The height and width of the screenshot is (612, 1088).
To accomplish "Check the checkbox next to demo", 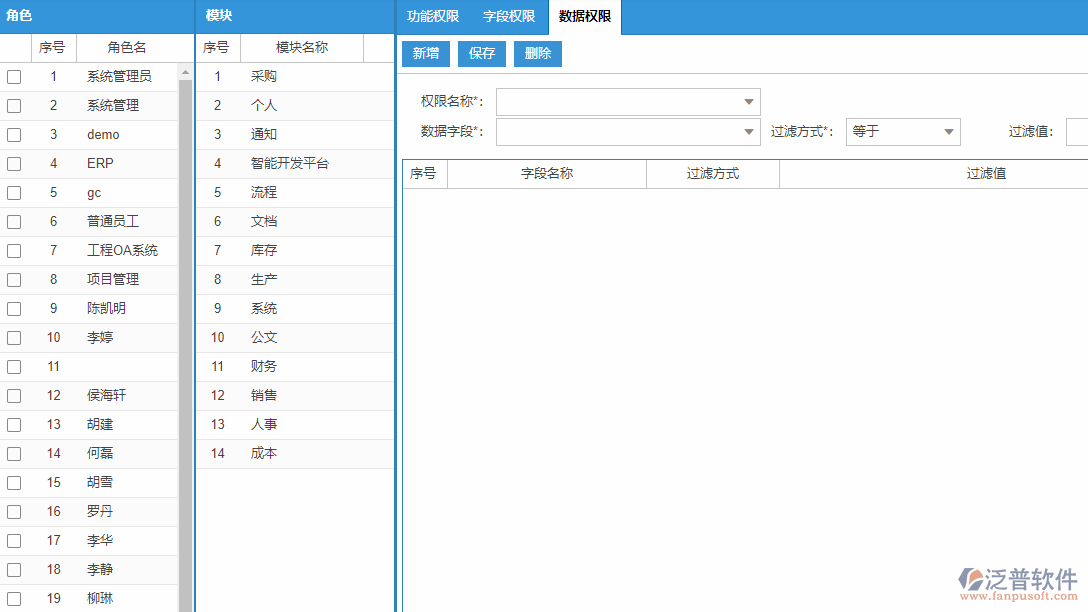I will pyautogui.click(x=13, y=134).
